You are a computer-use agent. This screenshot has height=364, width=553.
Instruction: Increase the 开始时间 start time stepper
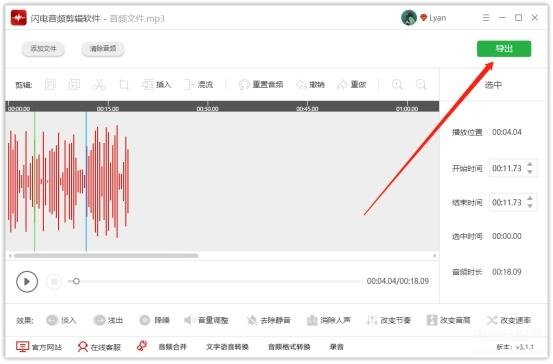(530, 164)
